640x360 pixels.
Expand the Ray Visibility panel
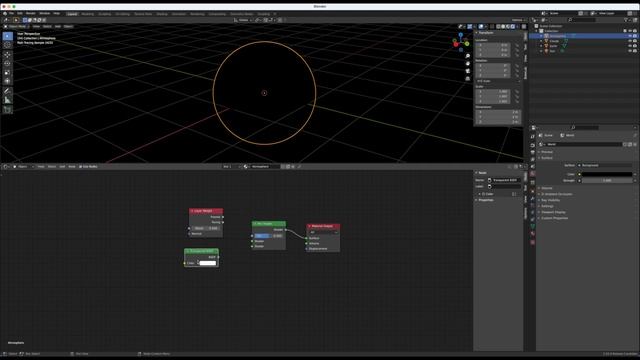click(x=550, y=200)
